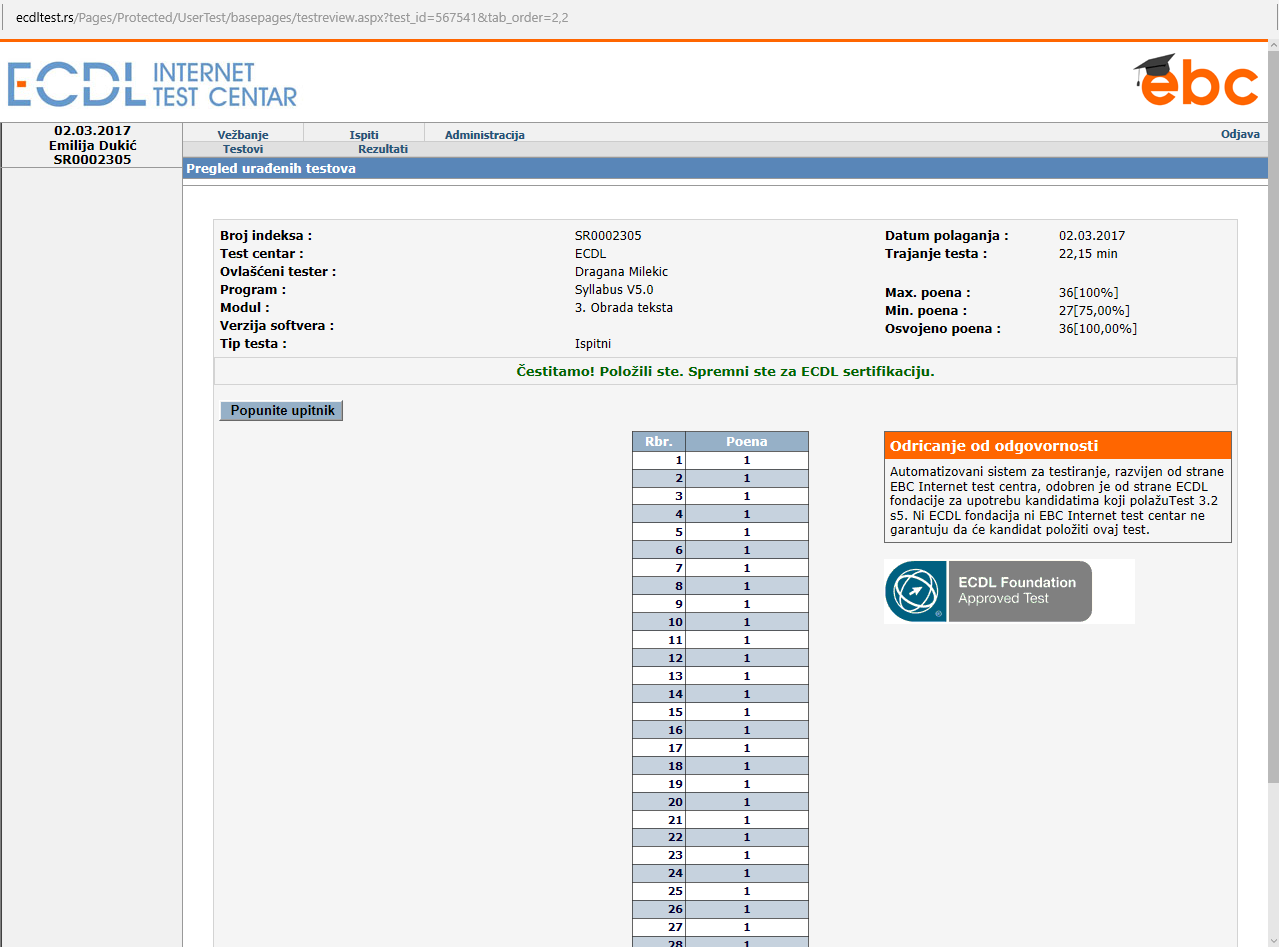Switch to the Testovi tab
The image size is (1279, 947).
pyautogui.click(x=243, y=149)
